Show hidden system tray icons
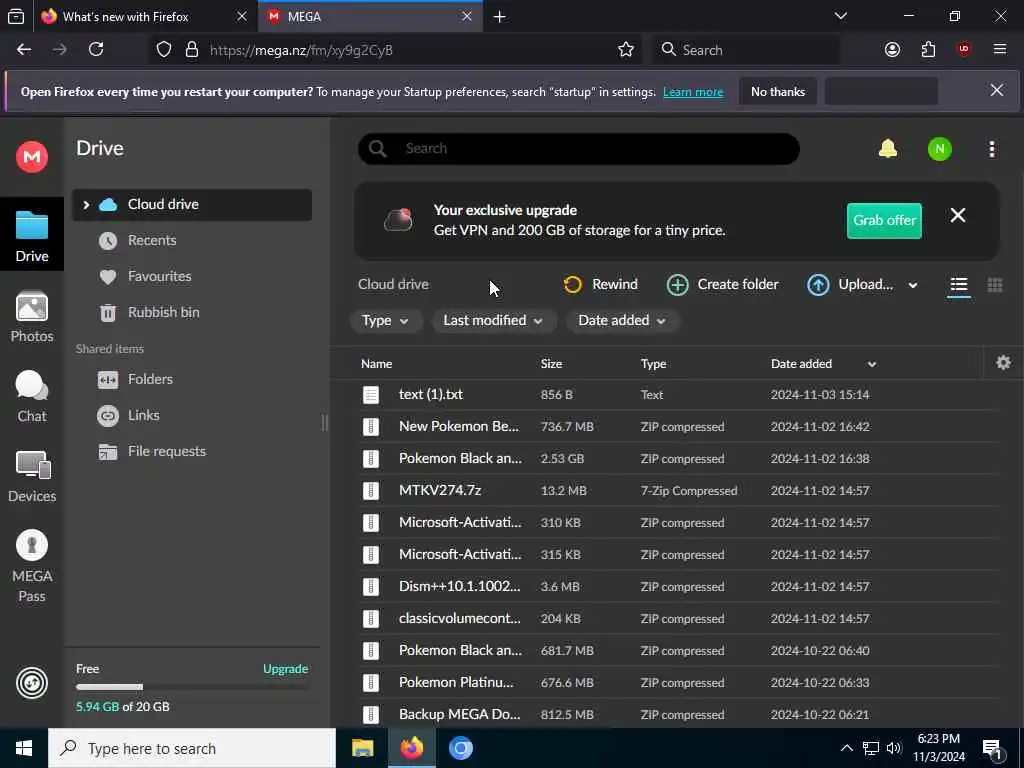 pyautogui.click(x=846, y=748)
